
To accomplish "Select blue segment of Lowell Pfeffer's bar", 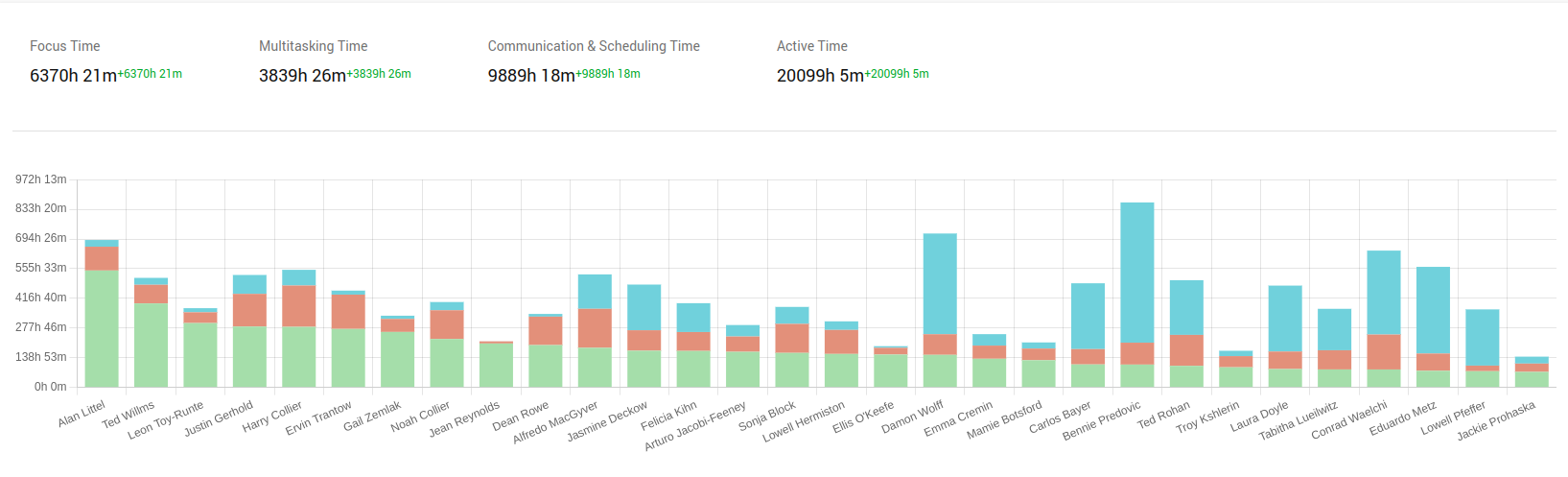I will [x=1482, y=337].
